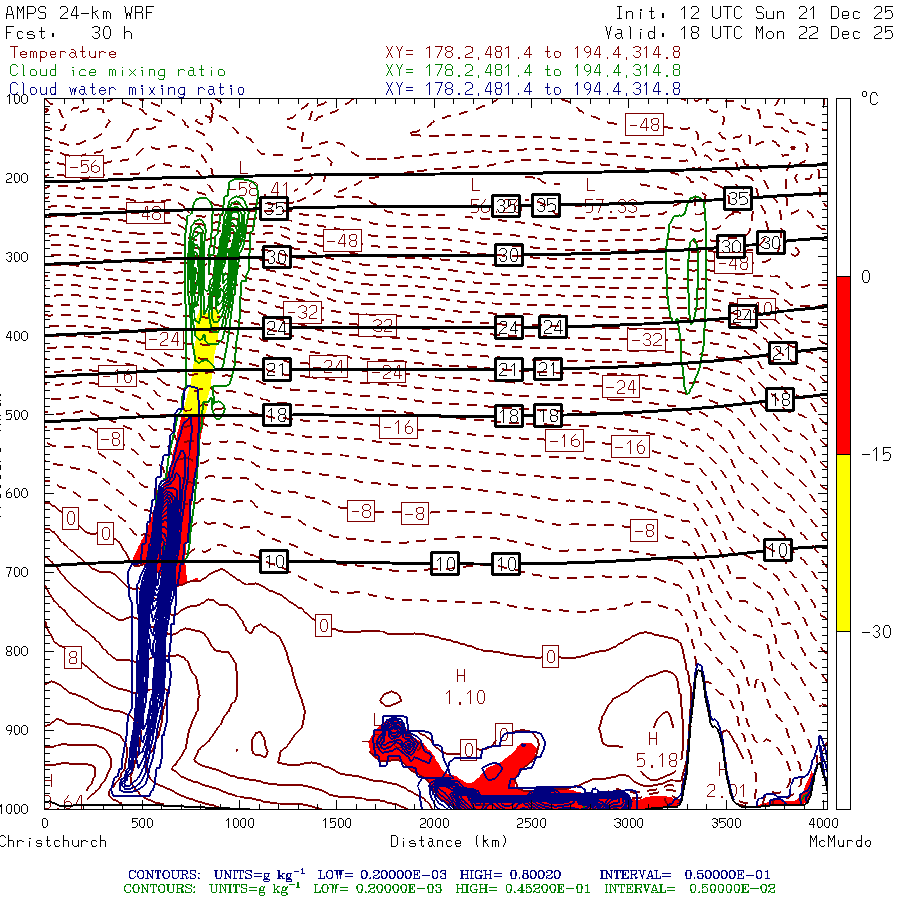Screen dimensions: 900x900
Task: Click the green XY coordinates line
Action: pos(533,71)
